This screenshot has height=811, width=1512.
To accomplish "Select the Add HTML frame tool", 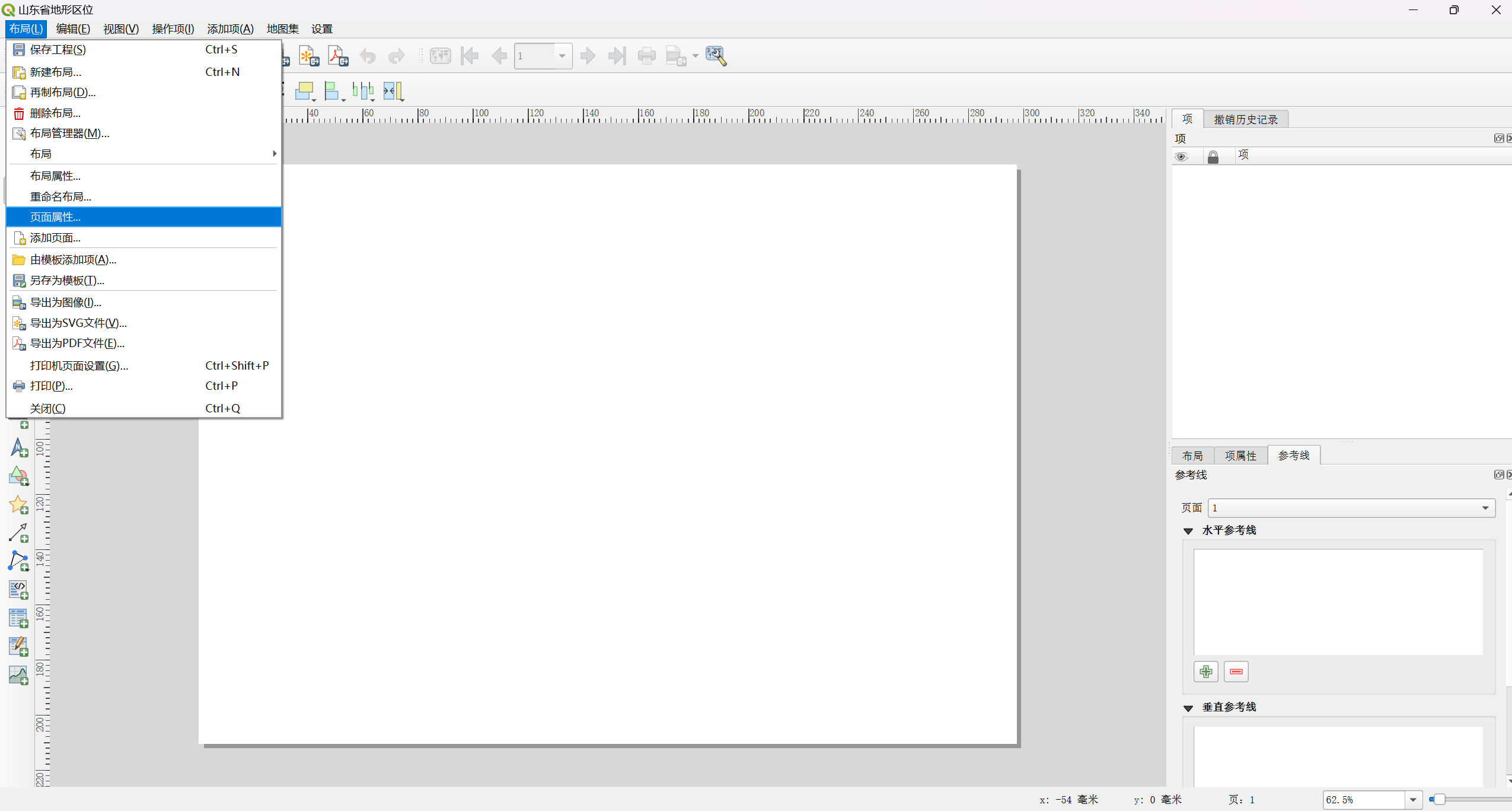I will 18,590.
